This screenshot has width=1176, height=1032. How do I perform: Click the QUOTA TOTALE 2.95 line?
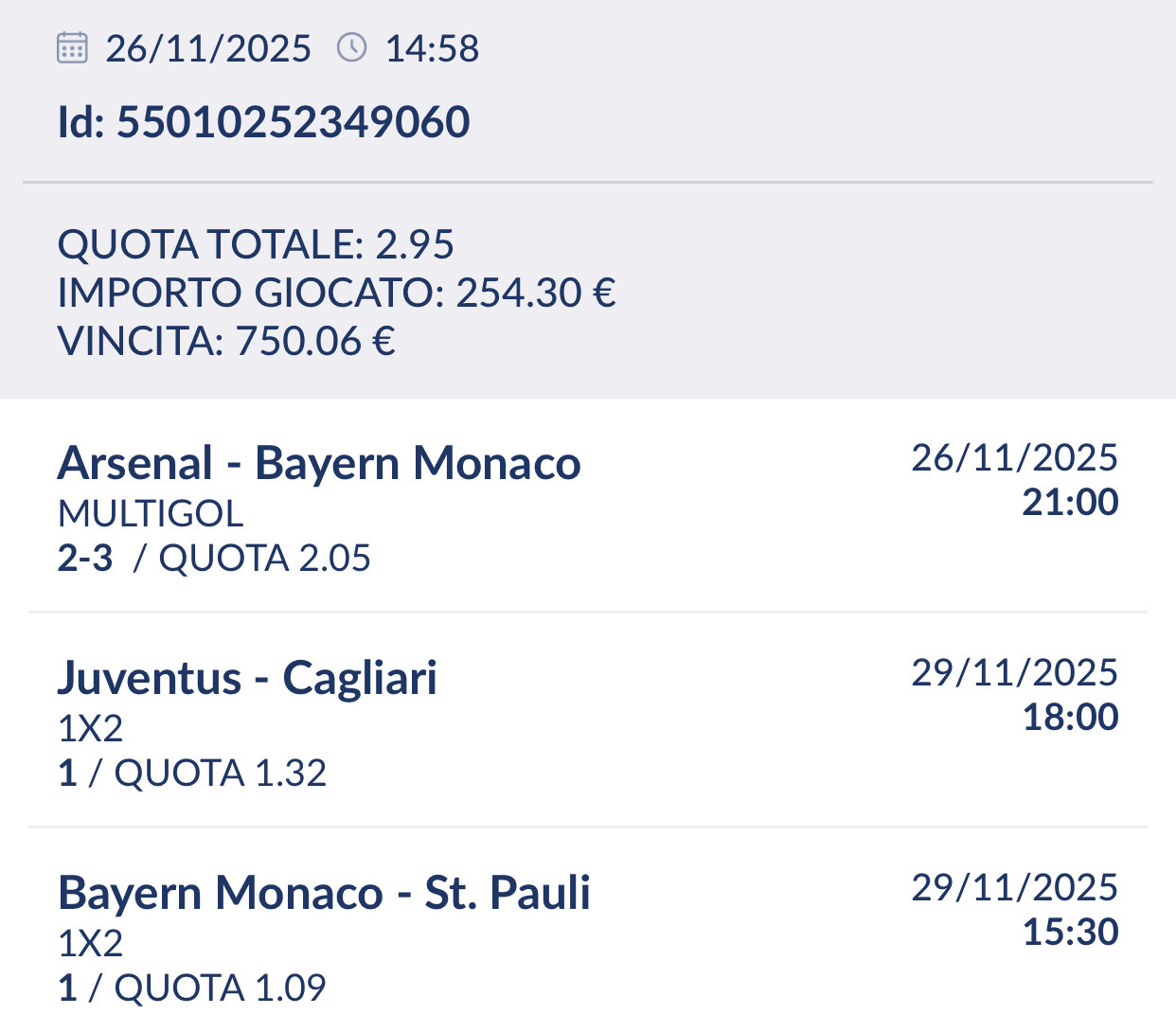256,244
